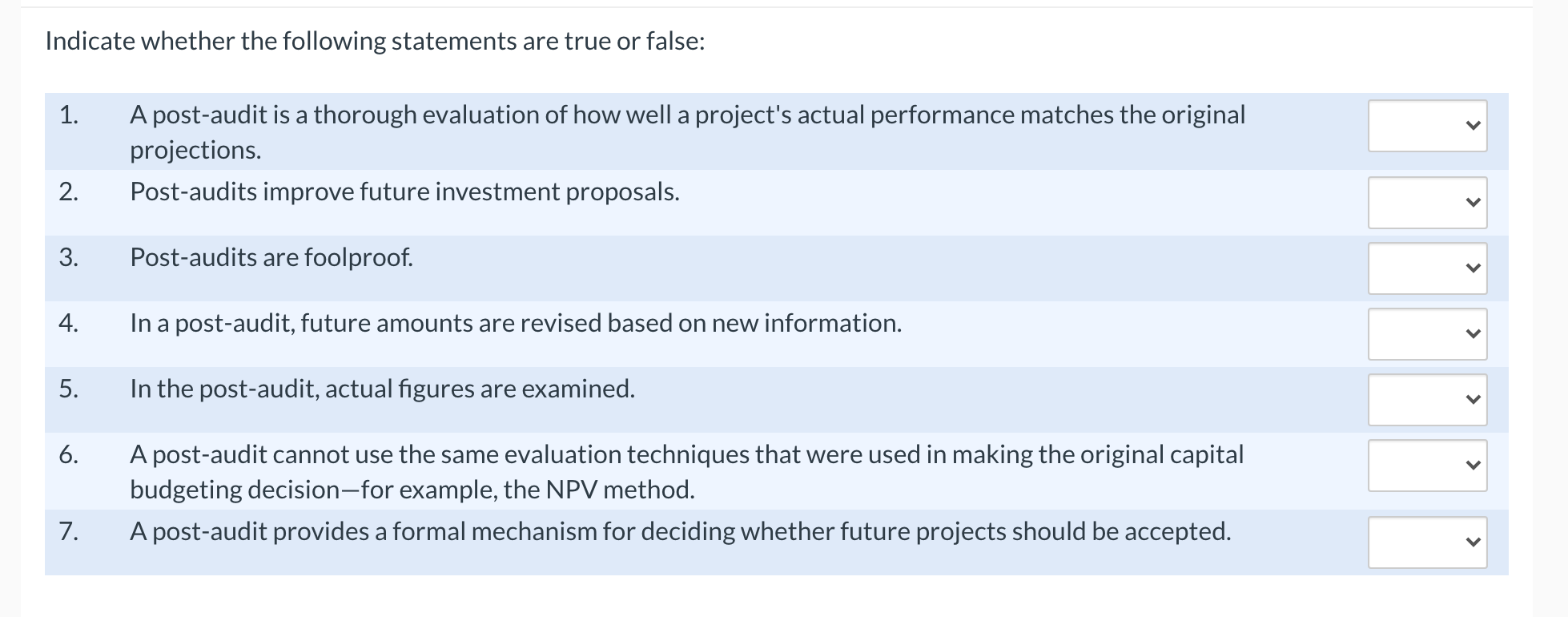Open the dropdown for statement 3
The width and height of the screenshot is (1568, 617).
1426,268
